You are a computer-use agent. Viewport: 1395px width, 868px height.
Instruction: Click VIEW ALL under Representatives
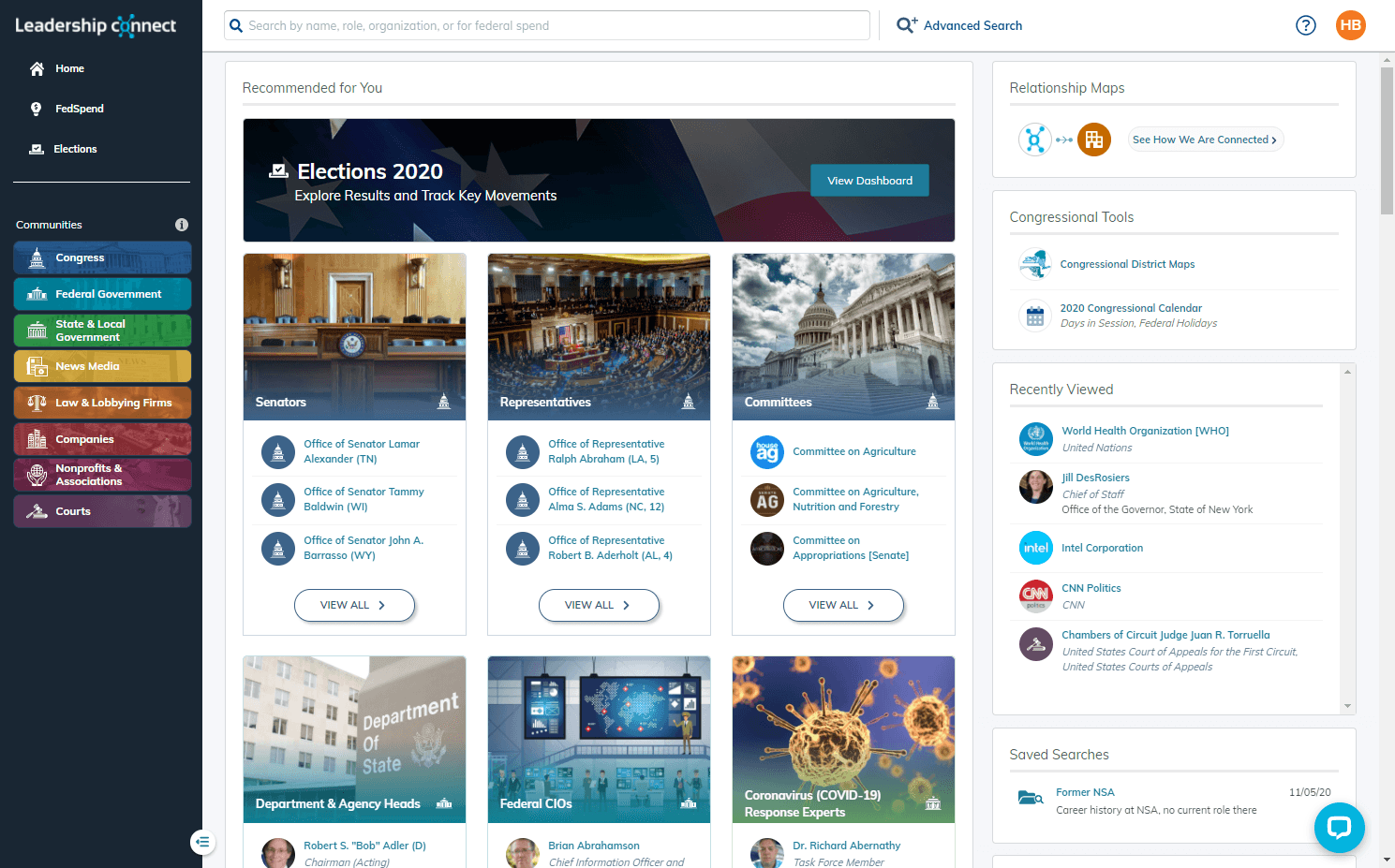point(599,605)
